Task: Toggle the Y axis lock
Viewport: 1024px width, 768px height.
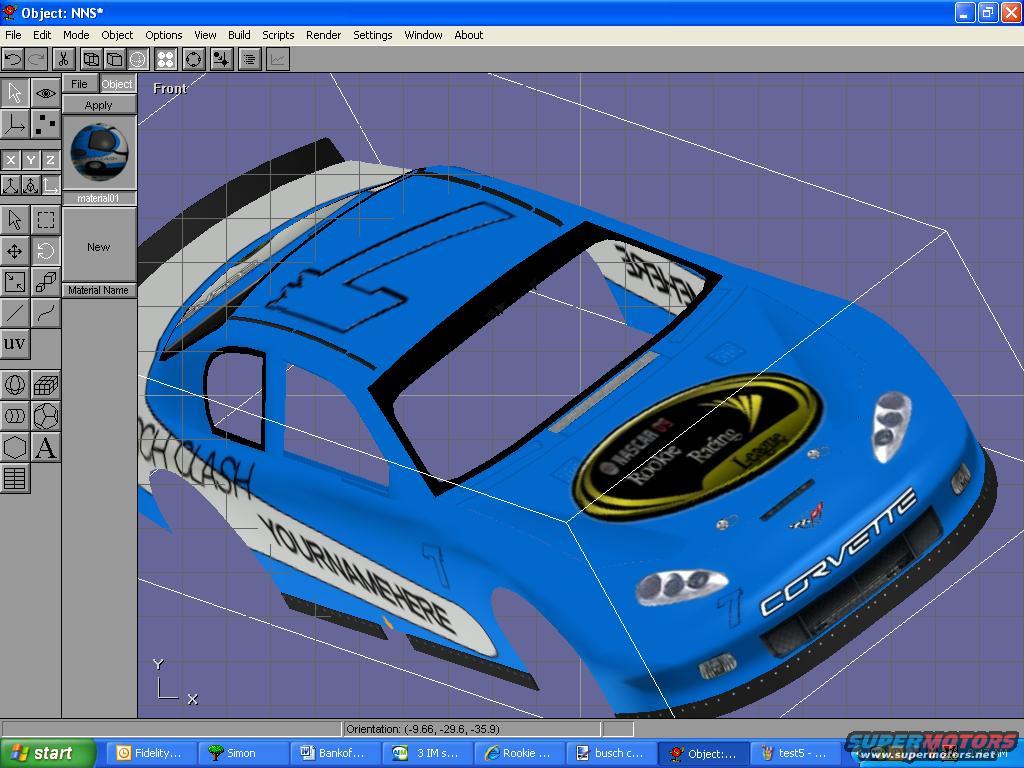Action: [x=31, y=160]
